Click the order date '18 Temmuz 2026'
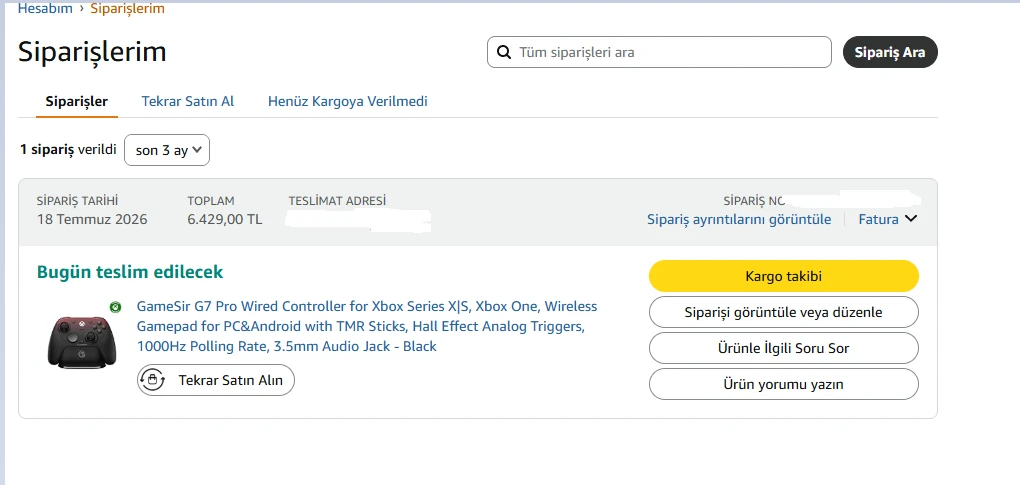The width and height of the screenshot is (1020, 485). (92, 219)
